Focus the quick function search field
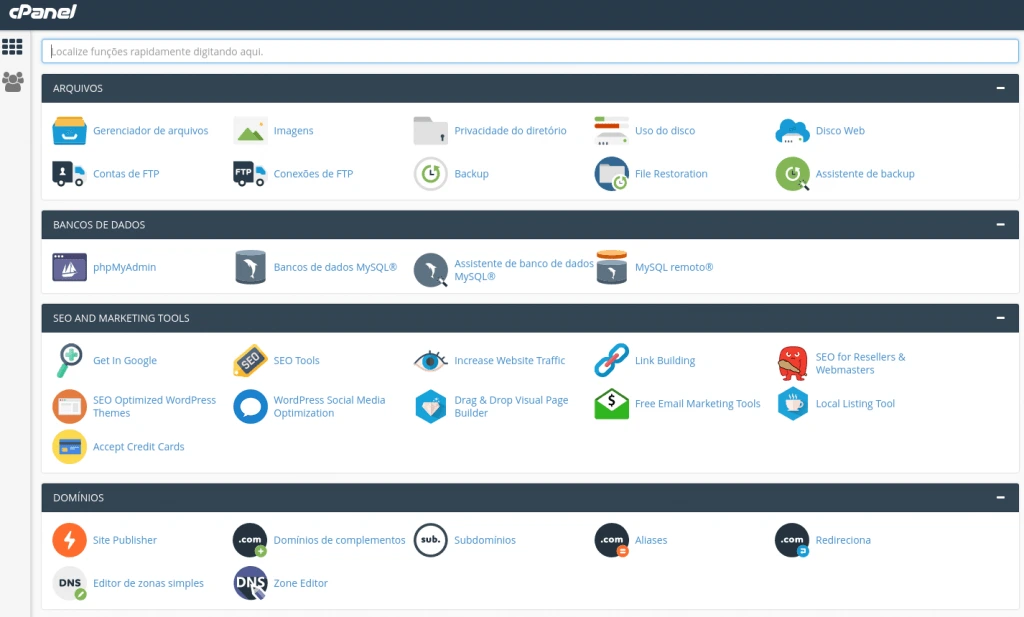The width and height of the screenshot is (1024, 617). pyautogui.click(x=530, y=51)
